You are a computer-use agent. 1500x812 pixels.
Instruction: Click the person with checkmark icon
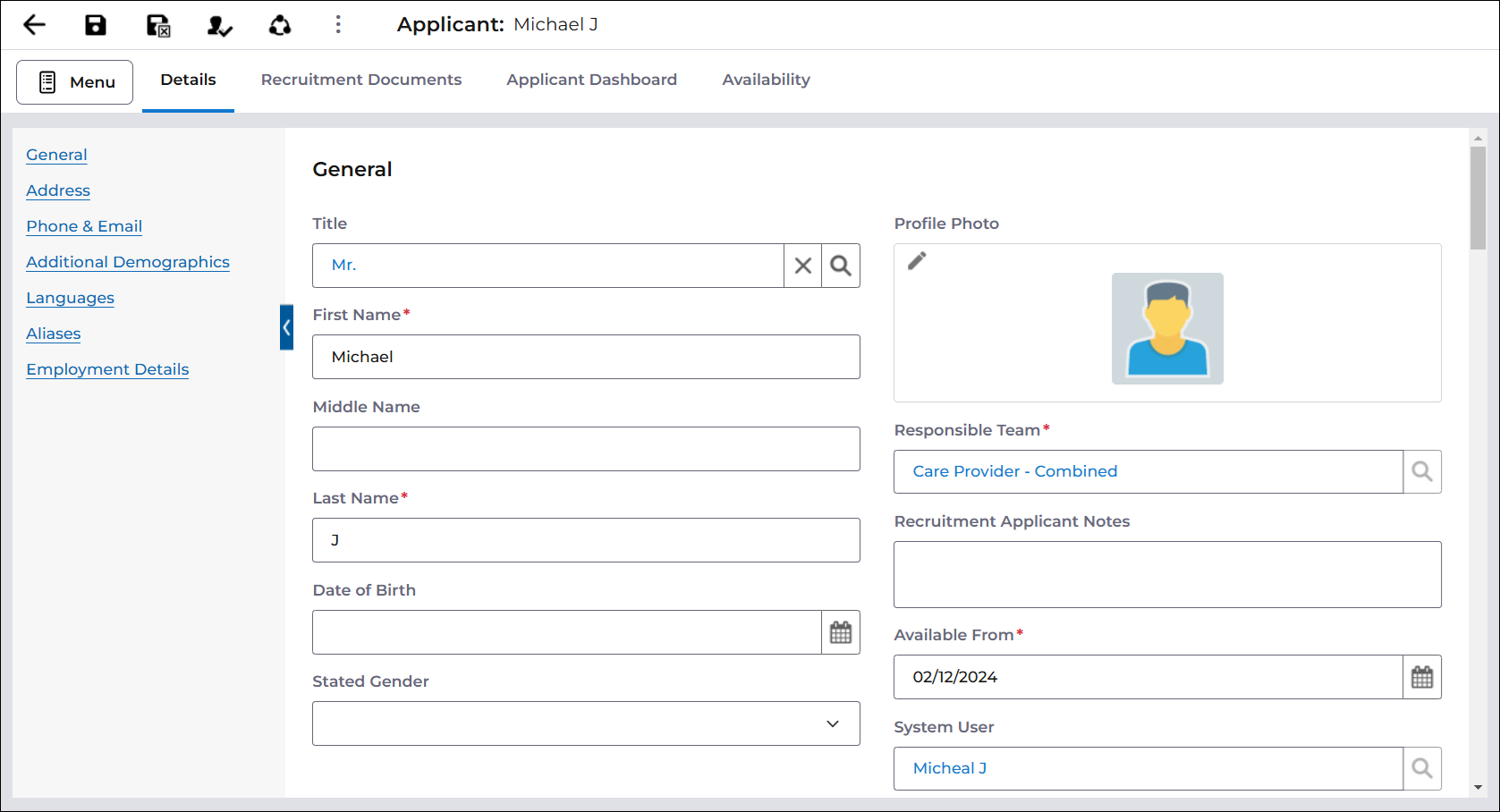(x=219, y=26)
